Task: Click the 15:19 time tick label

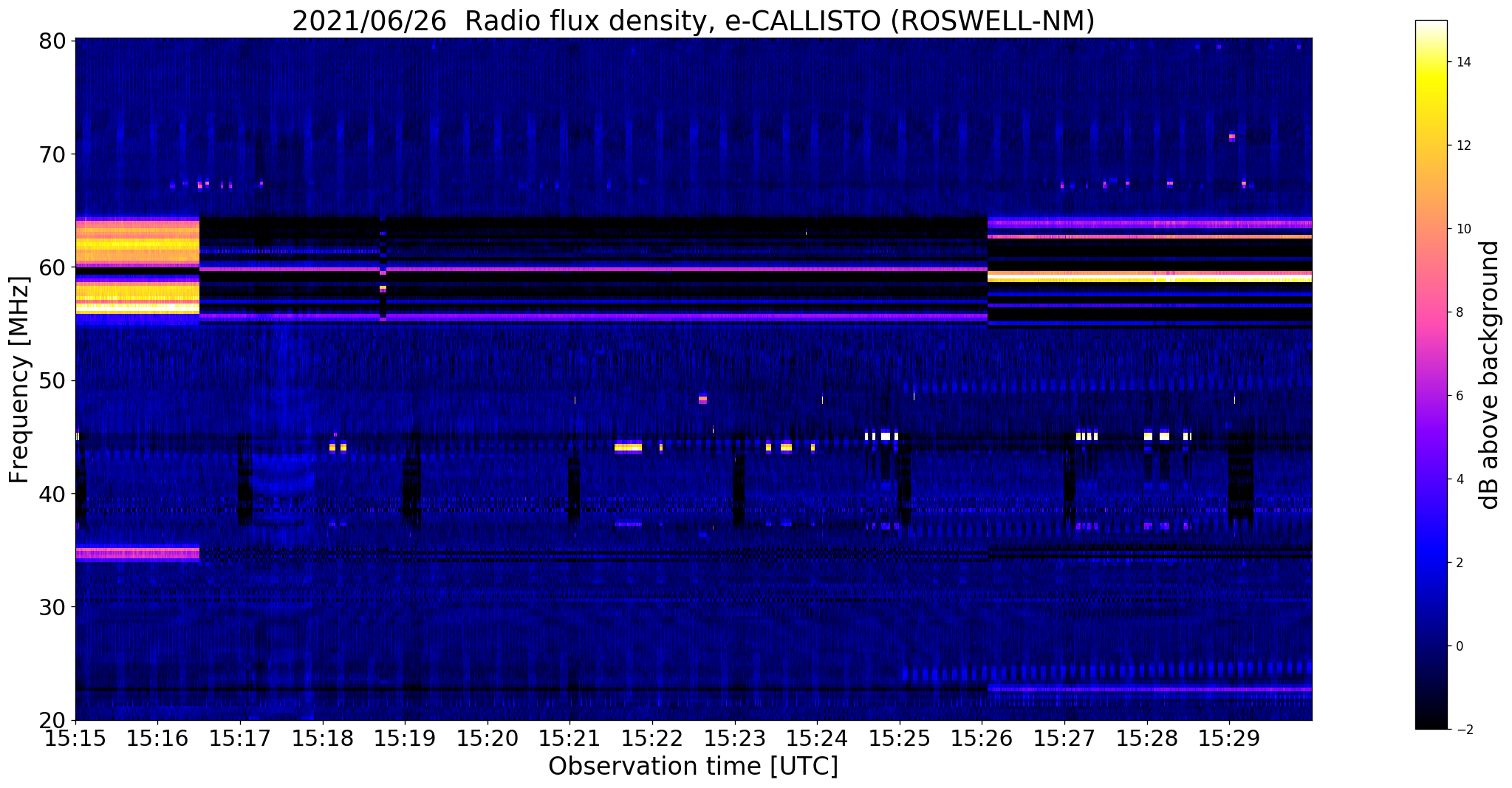Action: (x=405, y=738)
